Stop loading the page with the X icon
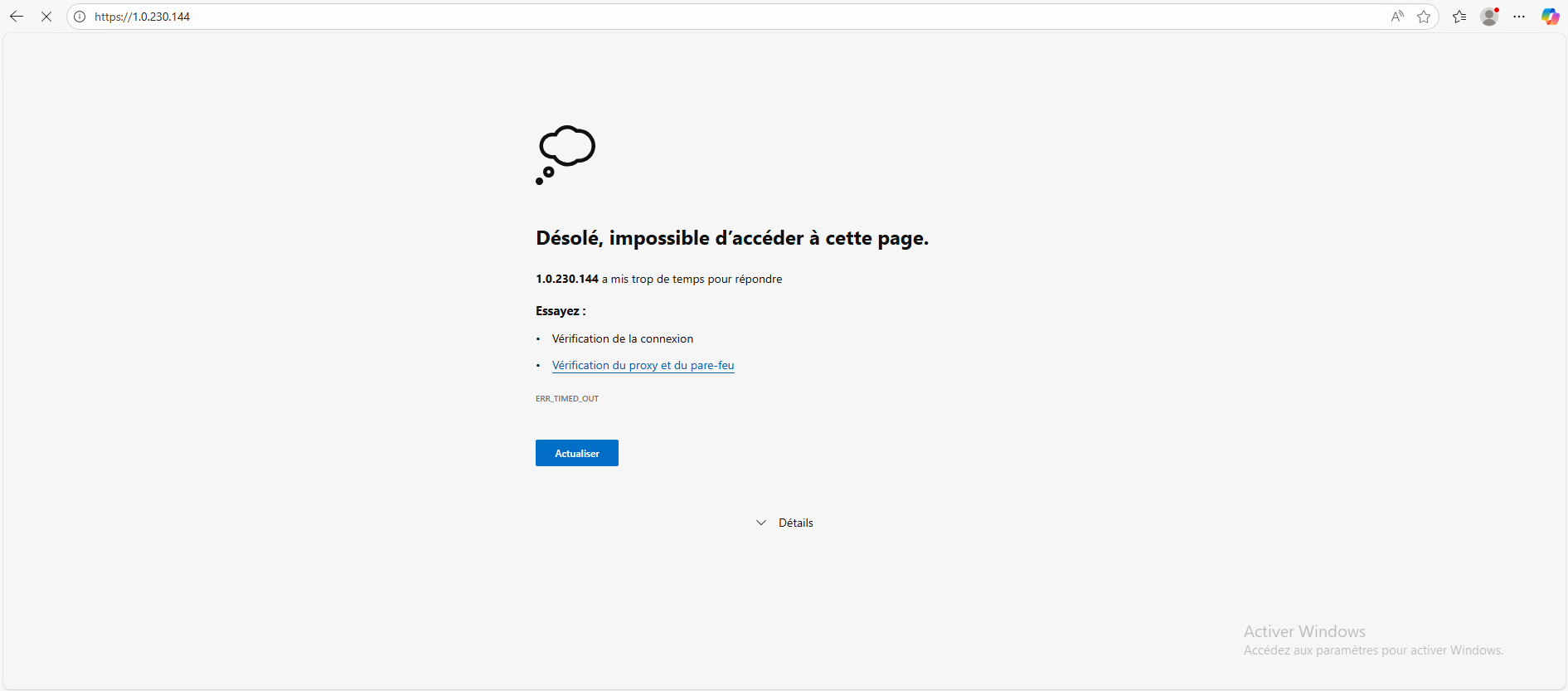This screenshot has height=691, width=1568. click(46, 17)
